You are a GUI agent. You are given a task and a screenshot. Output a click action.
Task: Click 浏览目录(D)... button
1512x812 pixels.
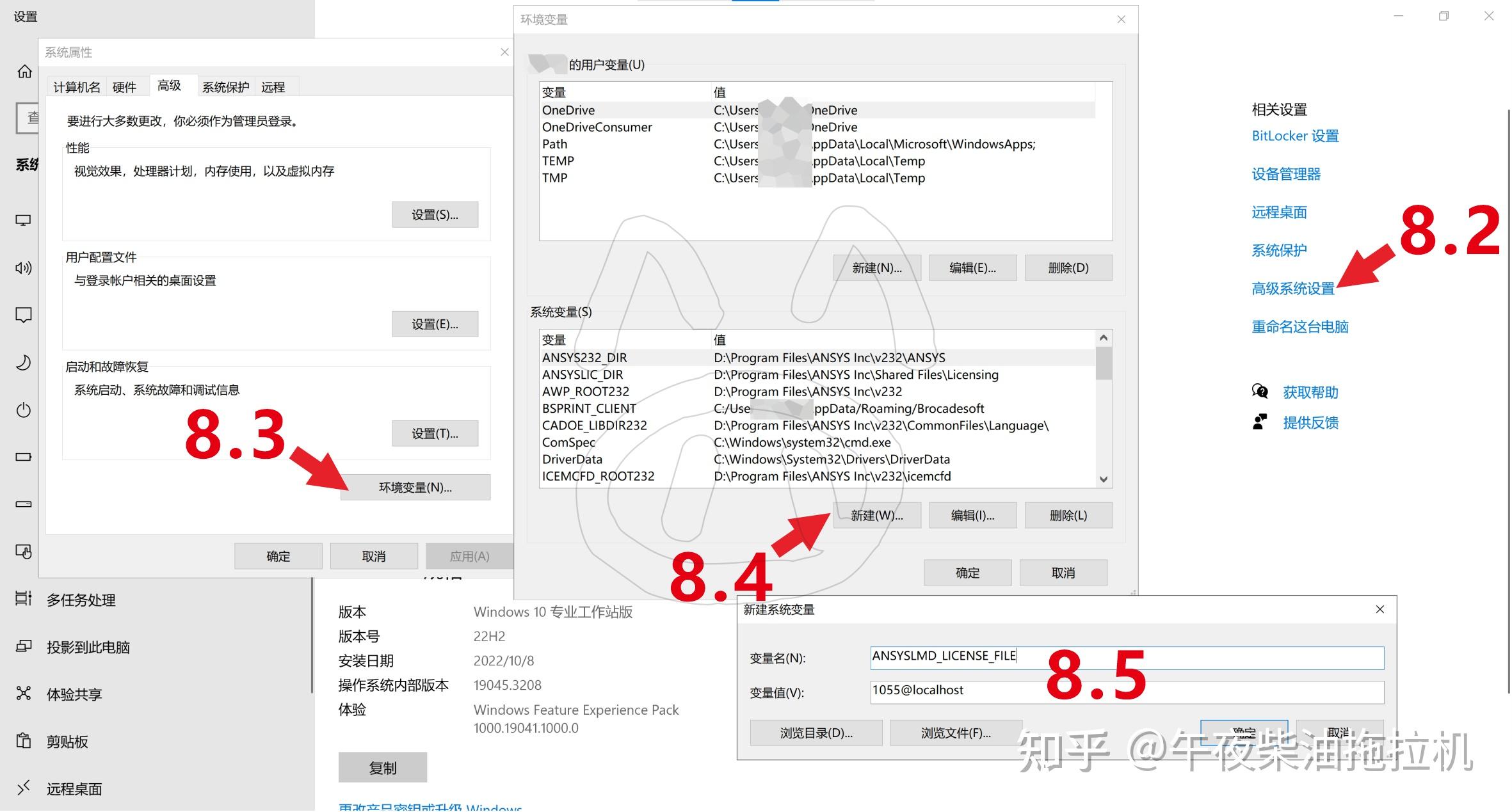(816, 733)
